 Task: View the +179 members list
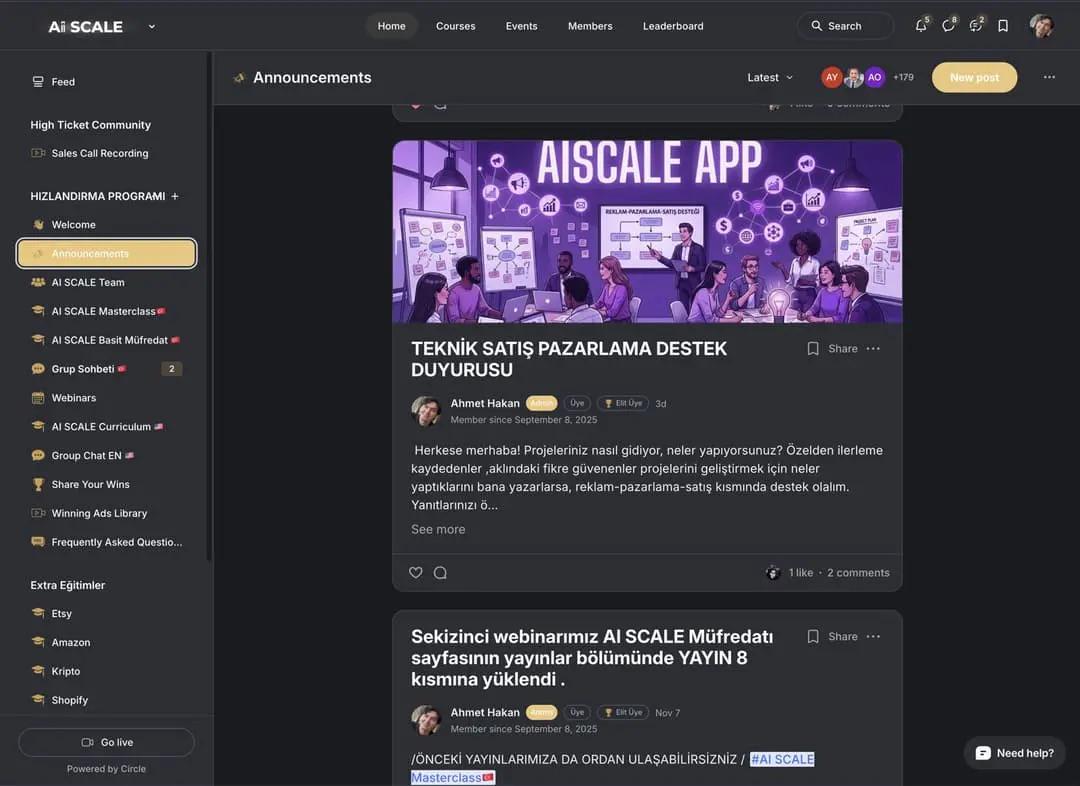pyautogui.click(x=903, y=77)
